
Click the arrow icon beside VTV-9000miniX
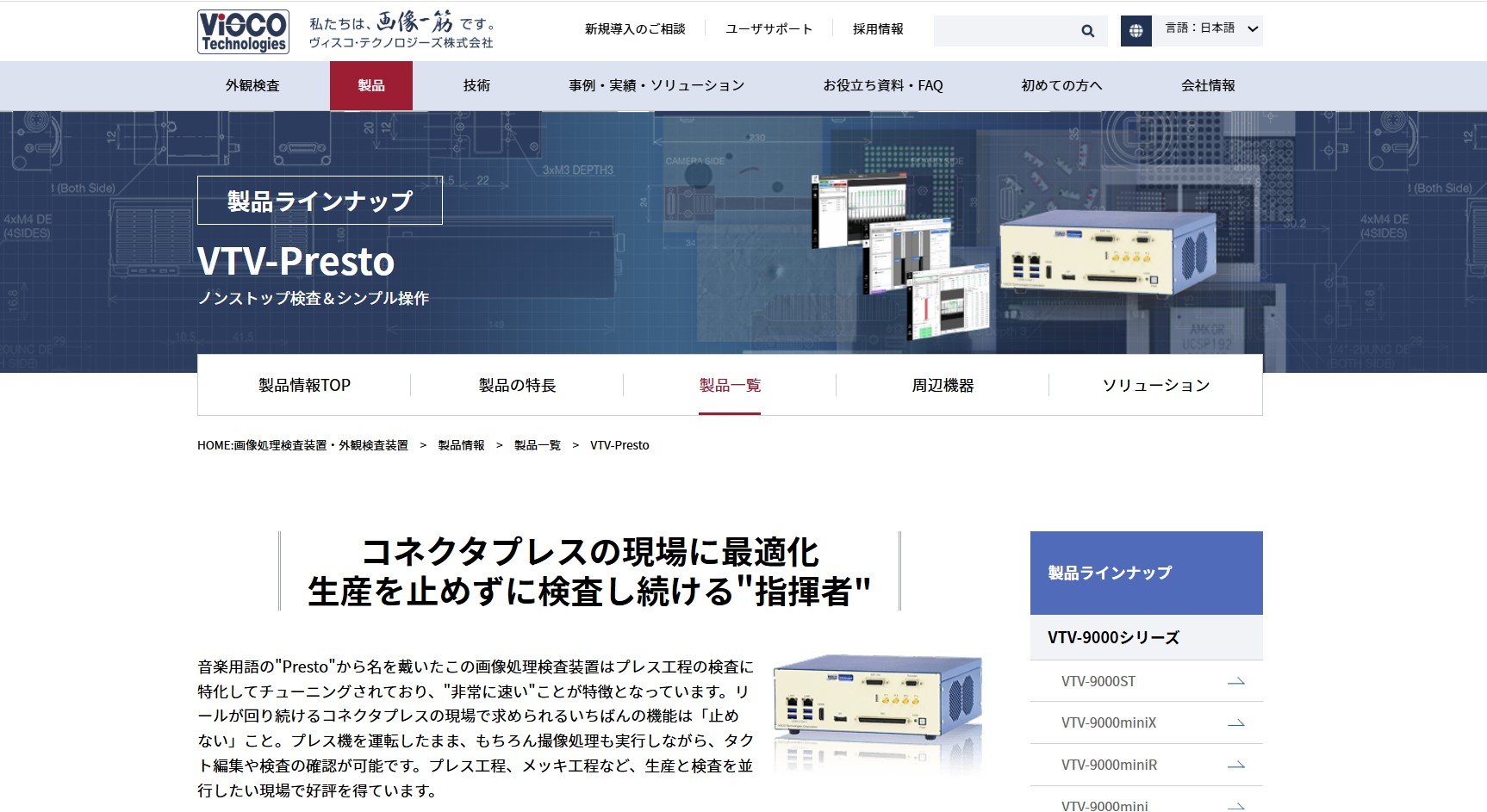[x=1235, y=722]
